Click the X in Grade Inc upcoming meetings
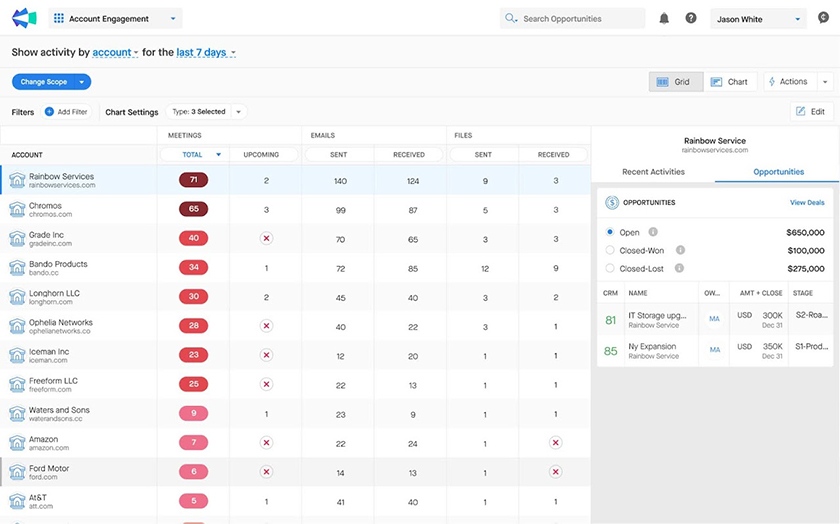Screen dimensions: 840x524 (266, 238)
